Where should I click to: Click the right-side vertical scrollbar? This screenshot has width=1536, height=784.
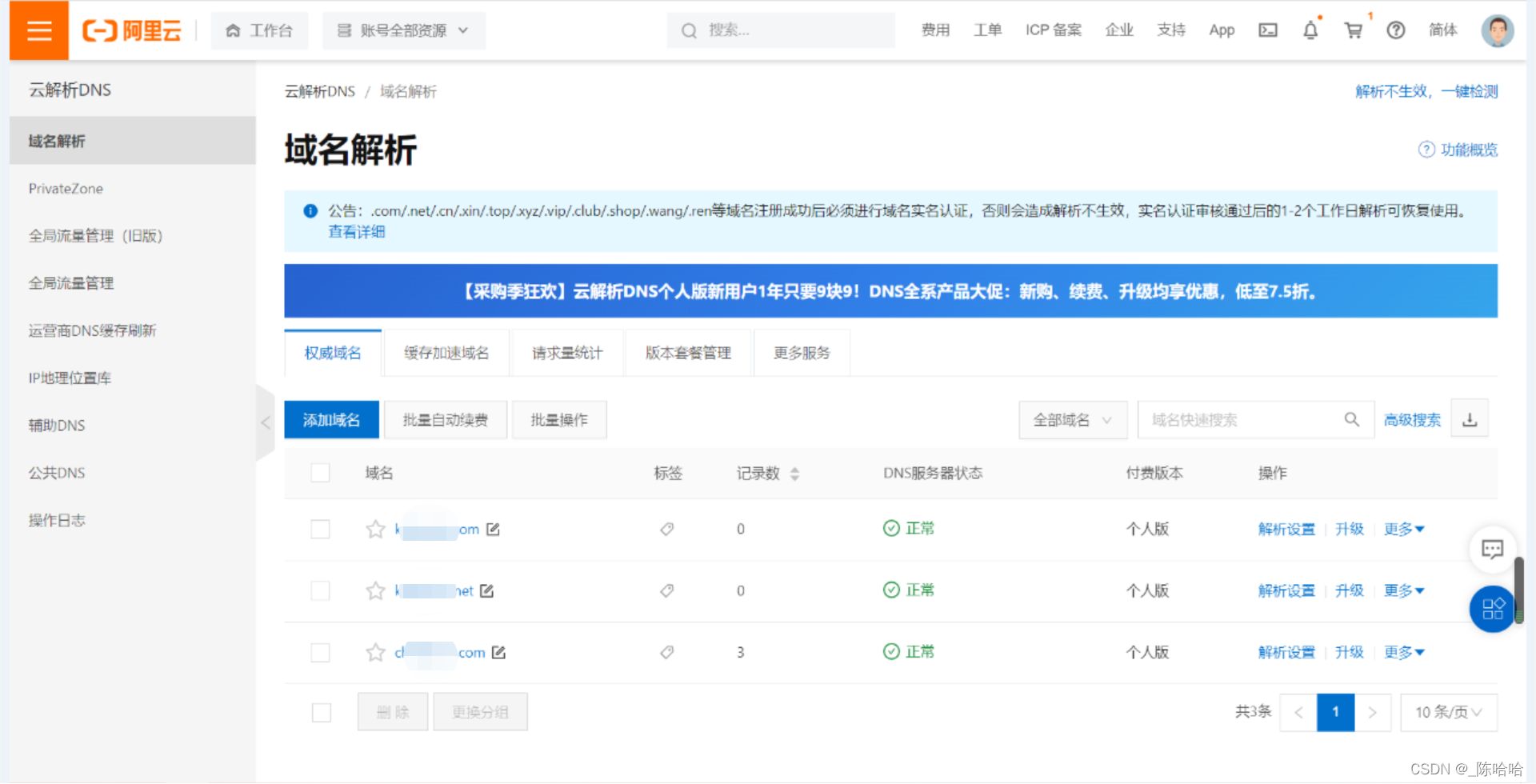[x=1518, y=590]
